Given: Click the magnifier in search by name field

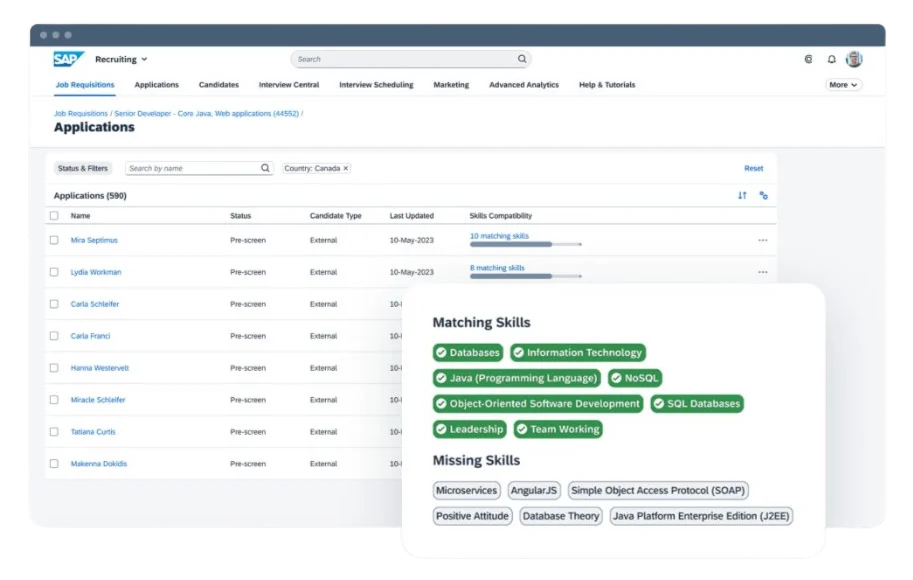Looking at the screenshot, I should point(265,169).
